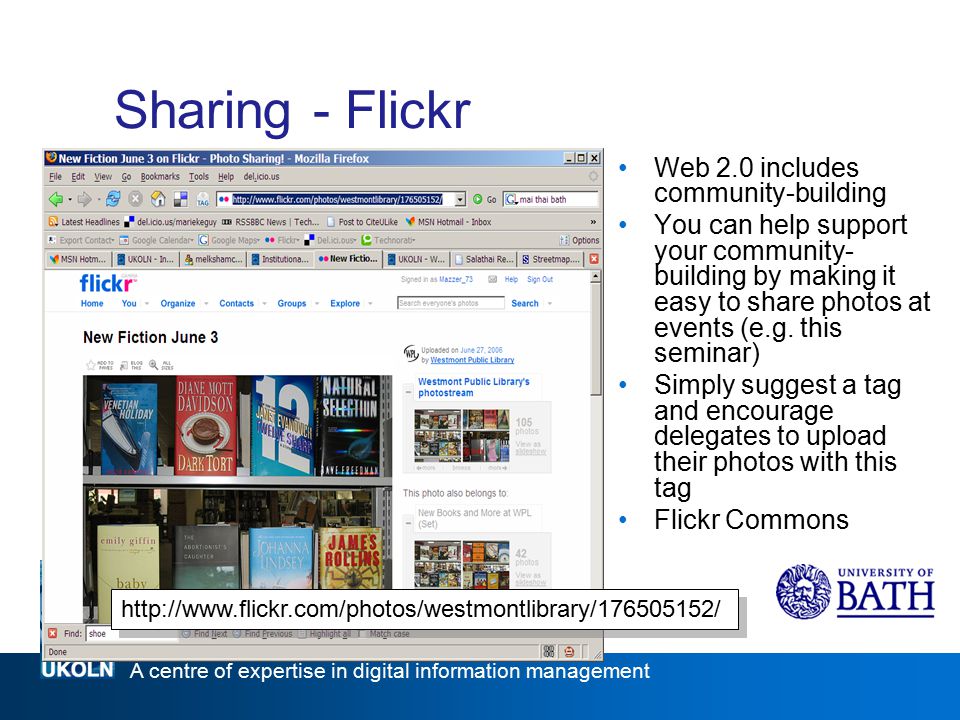The image size is (960, 720).
Task: Open Latest Headlines RSS bookmark
Action: pyautogui.click(x=84, y=222)
